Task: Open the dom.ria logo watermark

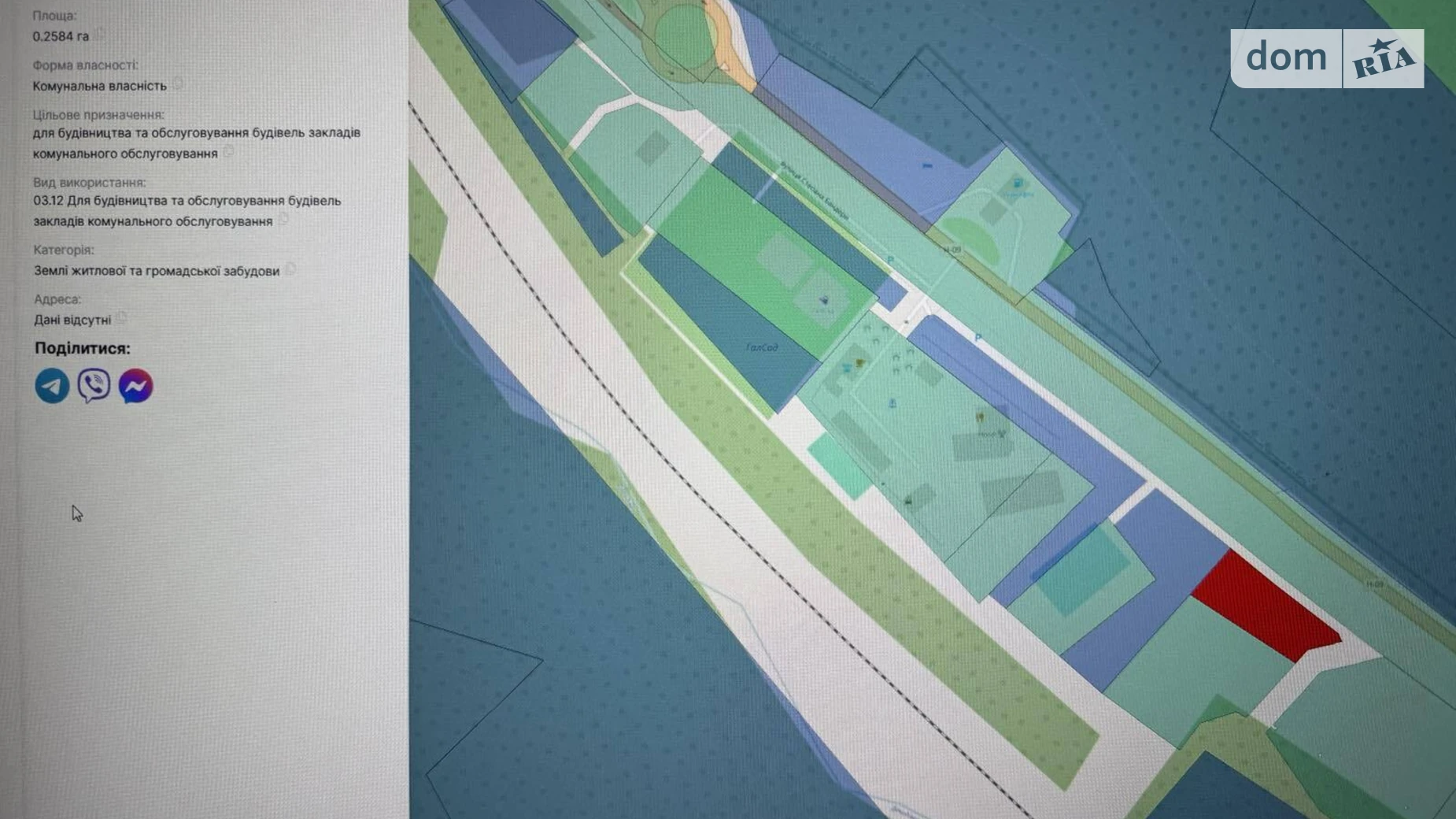Action: pos(1327,58)
